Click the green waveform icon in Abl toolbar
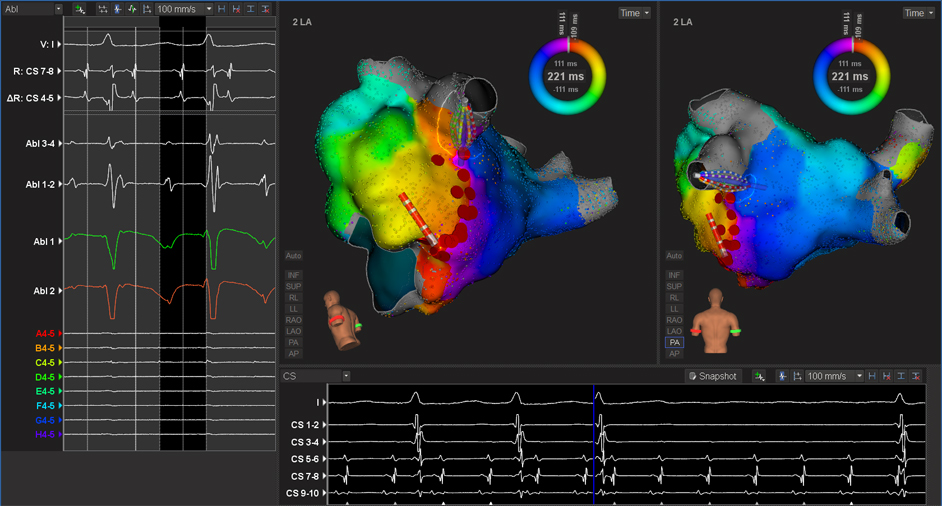 (132, 8)
